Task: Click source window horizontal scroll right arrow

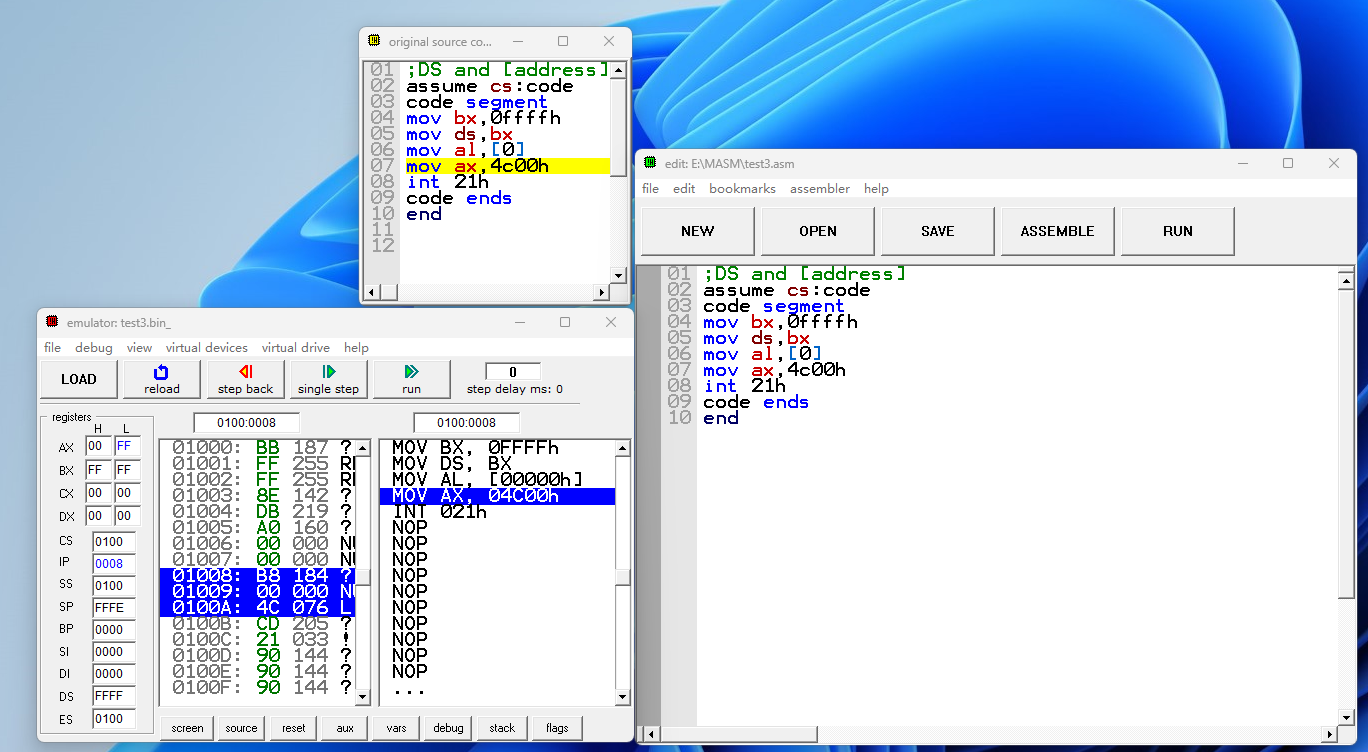Action: click(x=602, y=293)
